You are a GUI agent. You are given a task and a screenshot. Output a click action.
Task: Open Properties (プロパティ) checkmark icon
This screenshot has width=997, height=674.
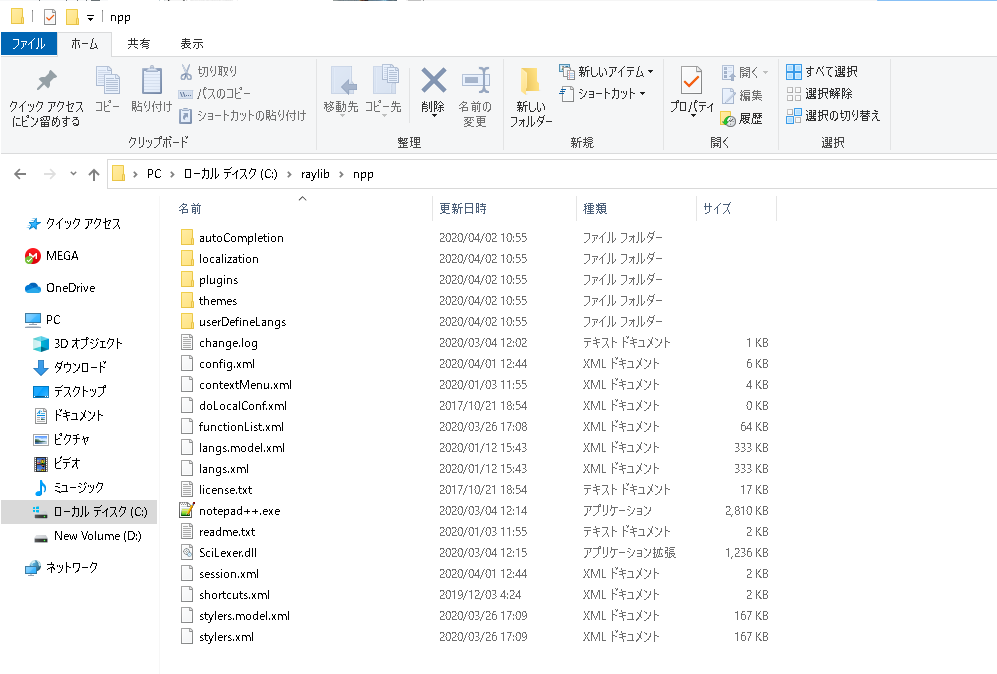tap(691, 81)
